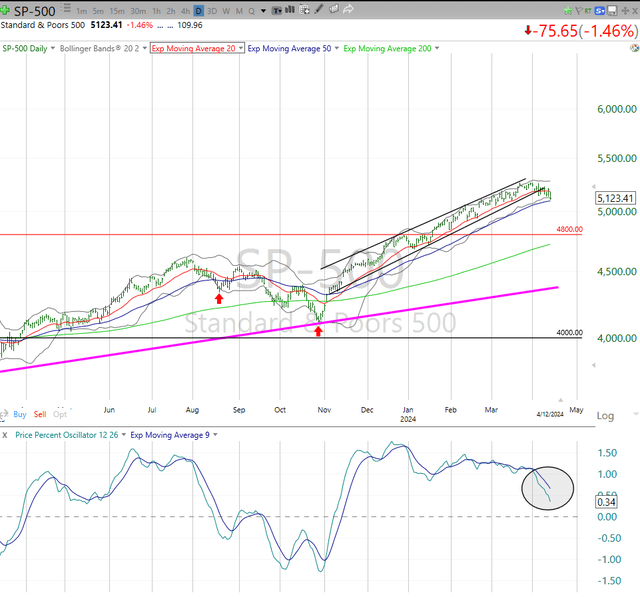
Task: Remove the Price Percent Oscillator pane
Action: [x=4, y=435]
